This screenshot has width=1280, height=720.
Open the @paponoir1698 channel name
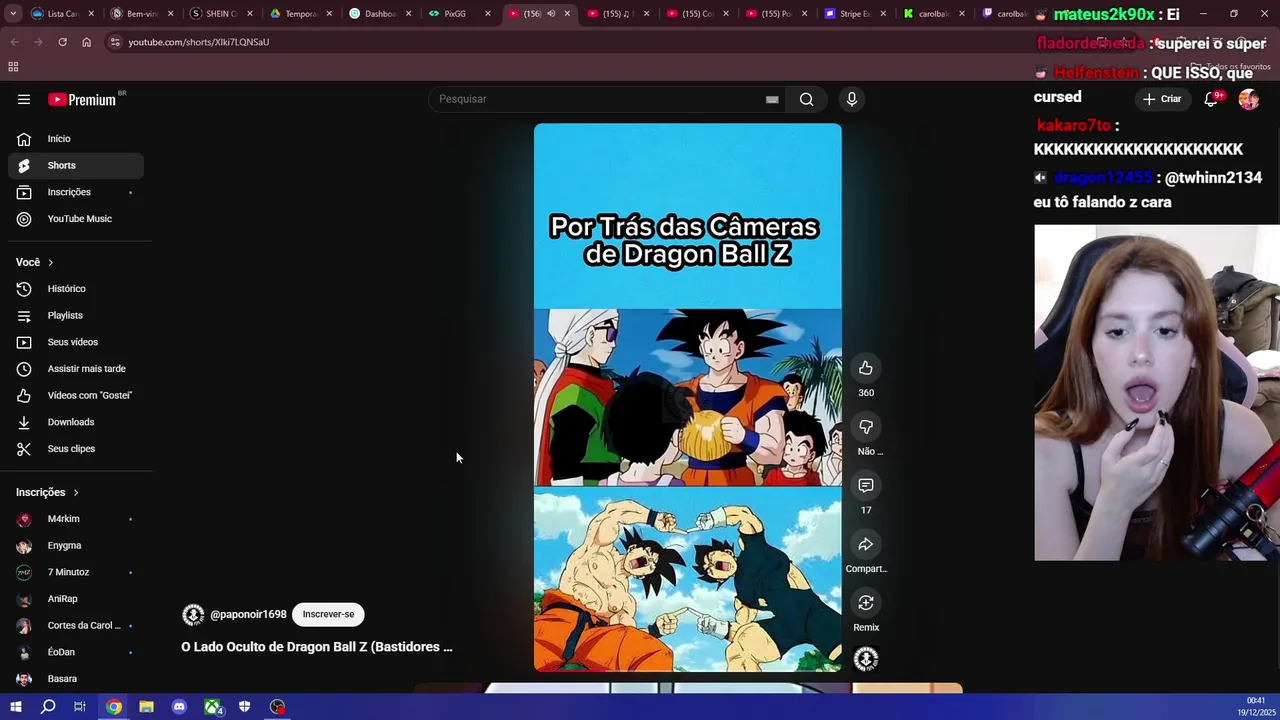click(248, 614)
